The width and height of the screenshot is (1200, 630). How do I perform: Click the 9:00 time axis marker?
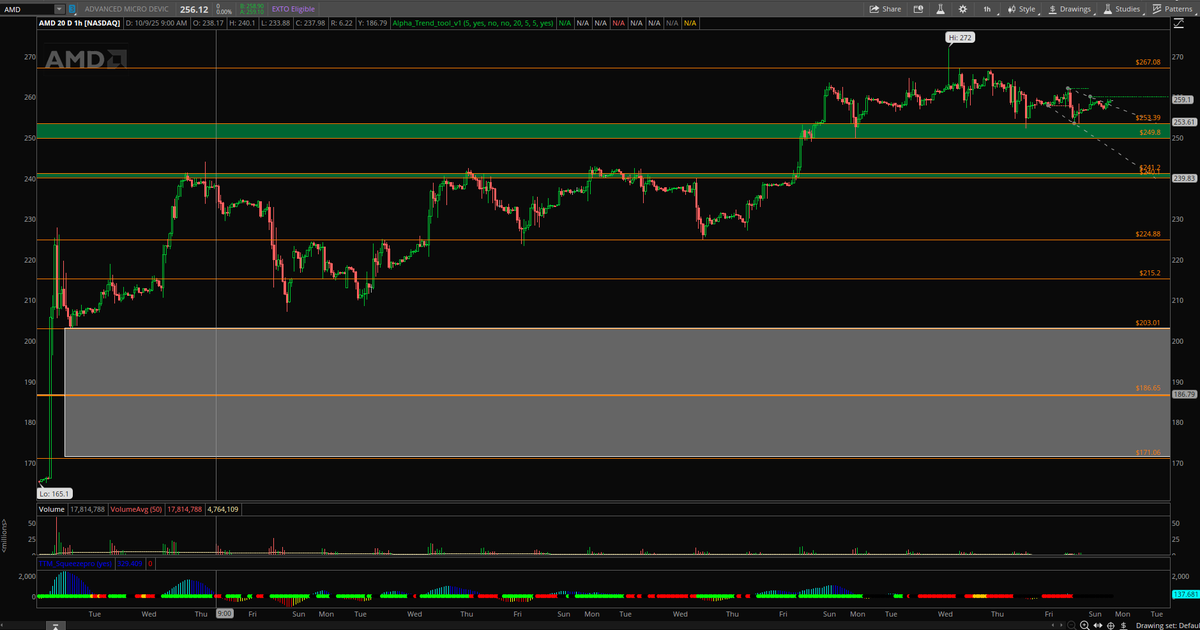[x=225, y=612]
